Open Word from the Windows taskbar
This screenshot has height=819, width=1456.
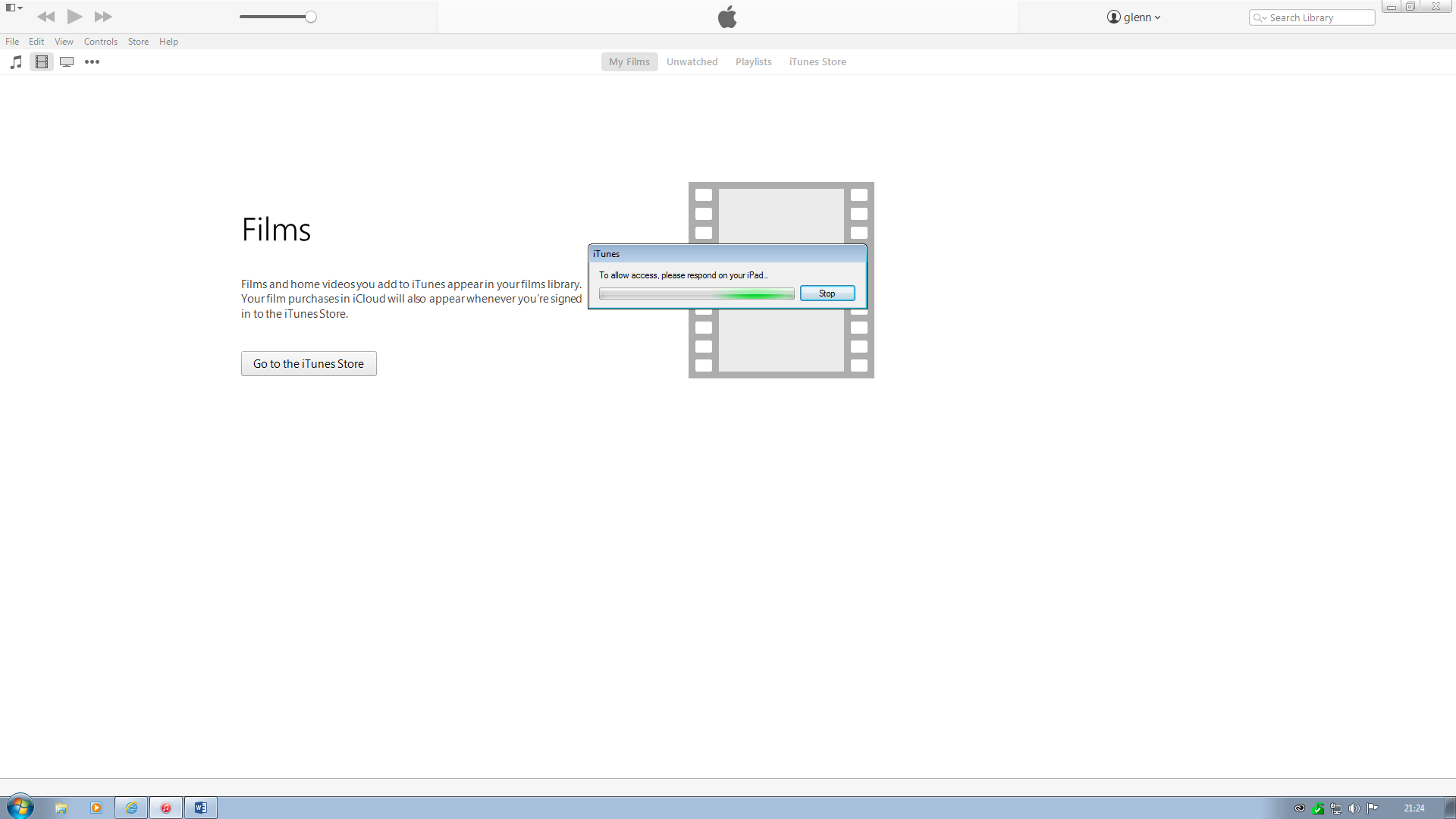point(201,808)
